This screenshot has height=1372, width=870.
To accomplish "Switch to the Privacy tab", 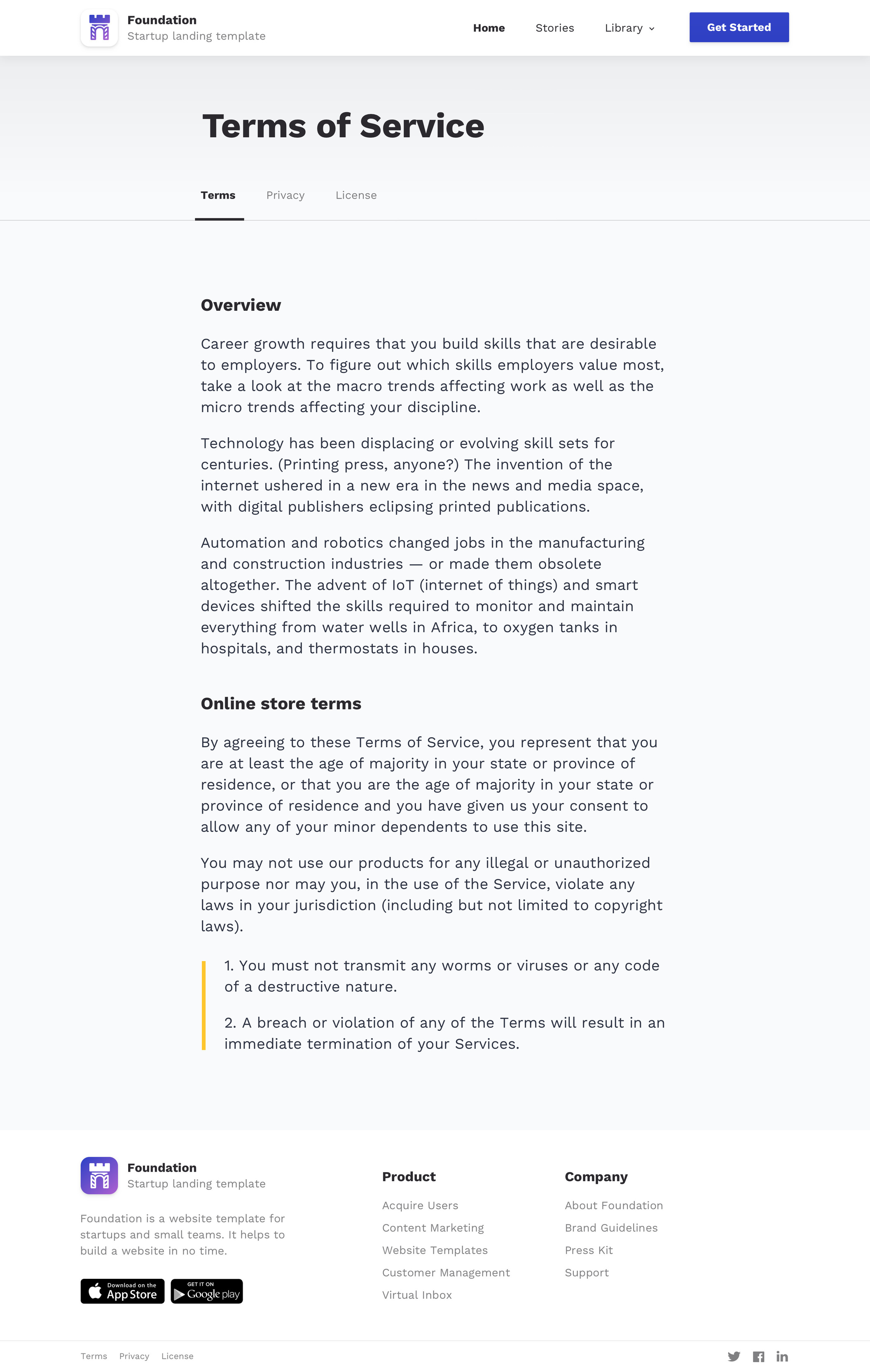I will [285, 195].
